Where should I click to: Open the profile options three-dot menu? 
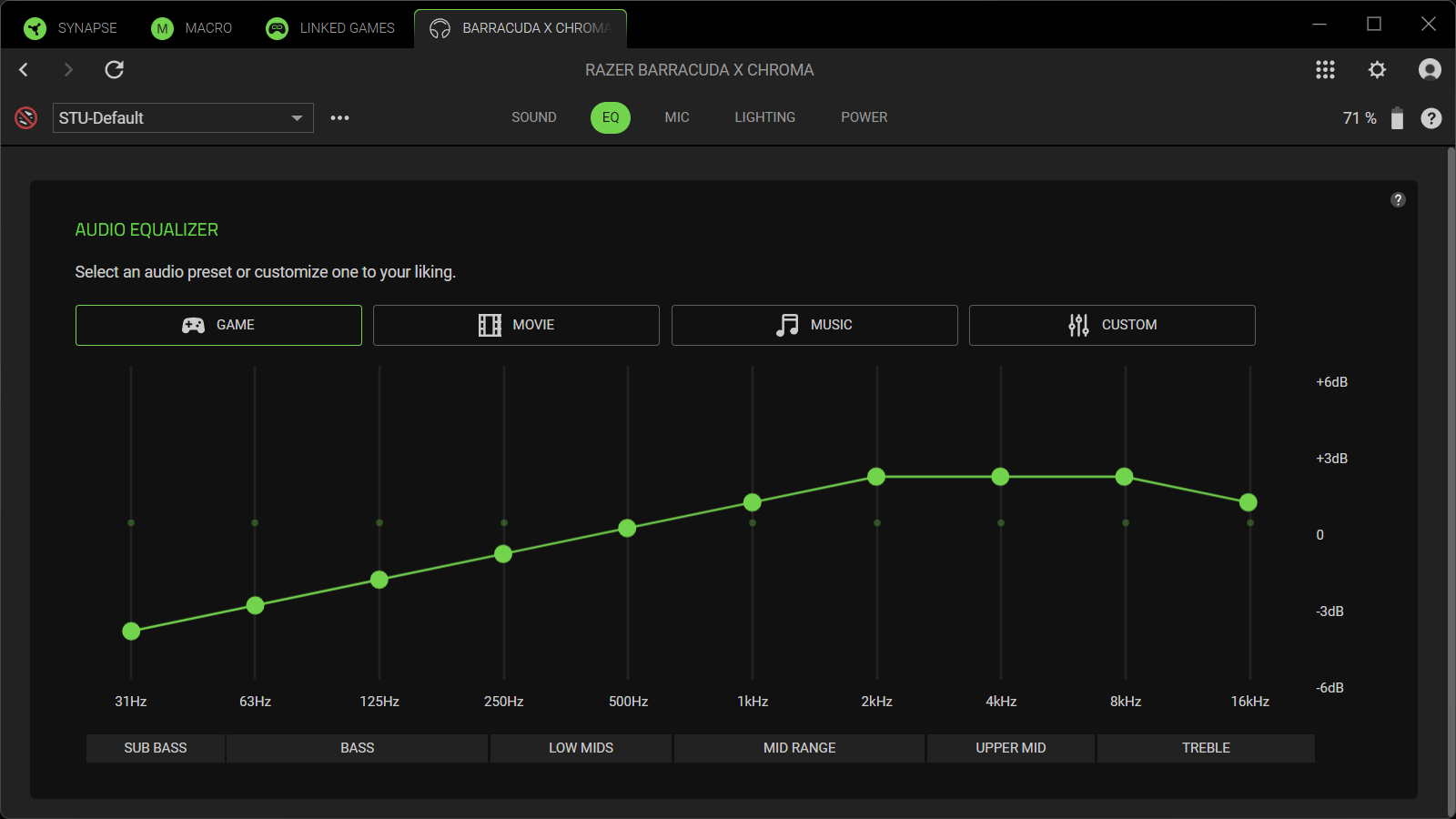pos(339,118)
